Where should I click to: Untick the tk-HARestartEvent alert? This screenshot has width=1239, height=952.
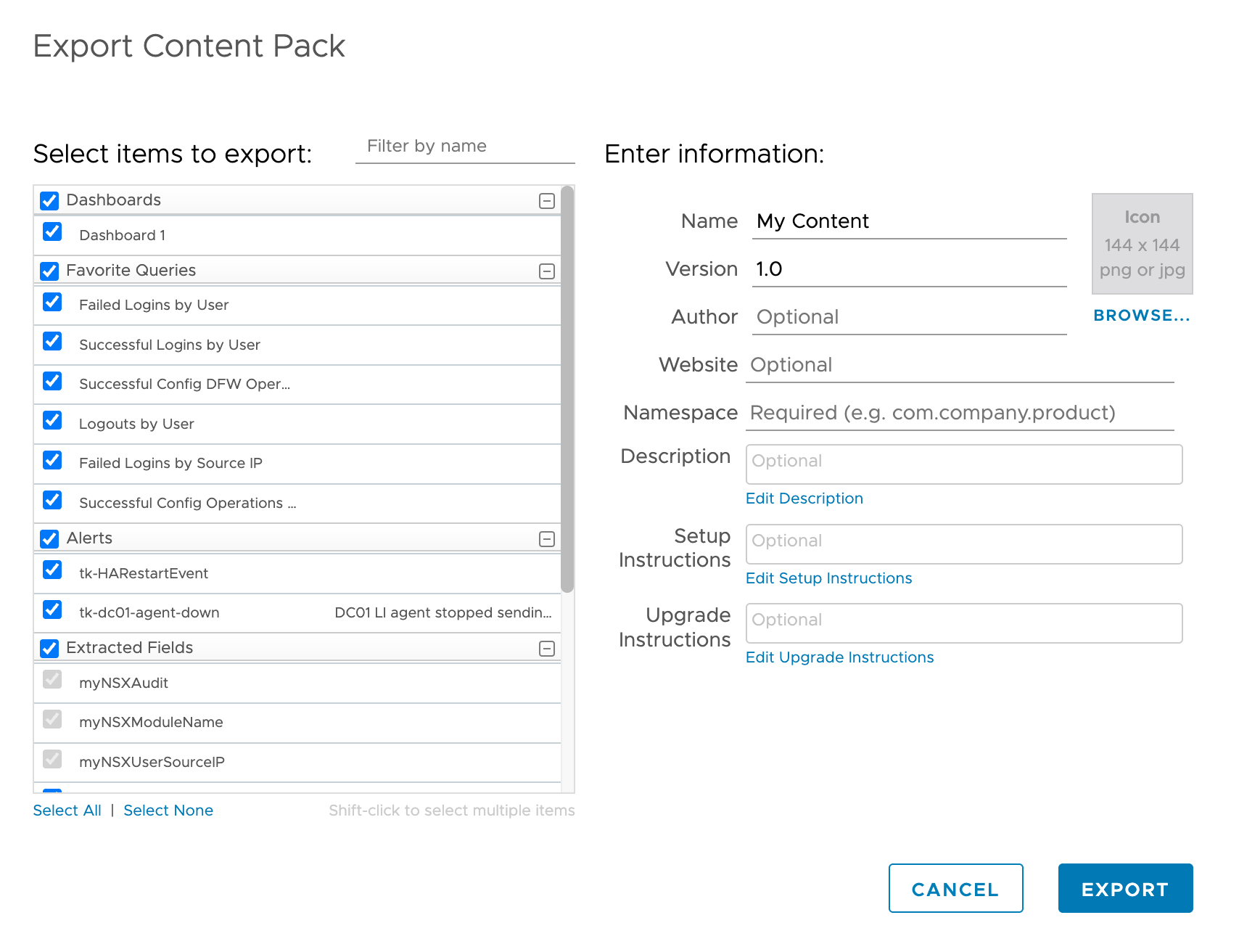(x=52, y=570)
